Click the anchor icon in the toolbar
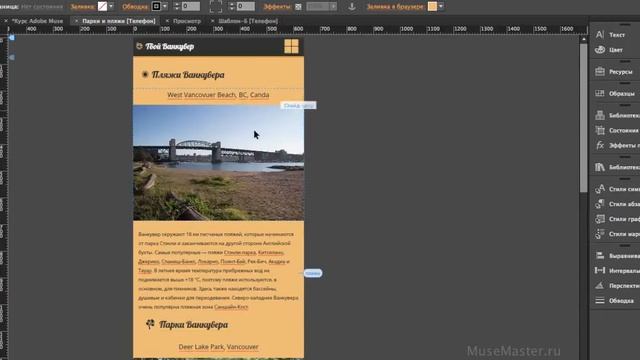 tap(351, 7)
